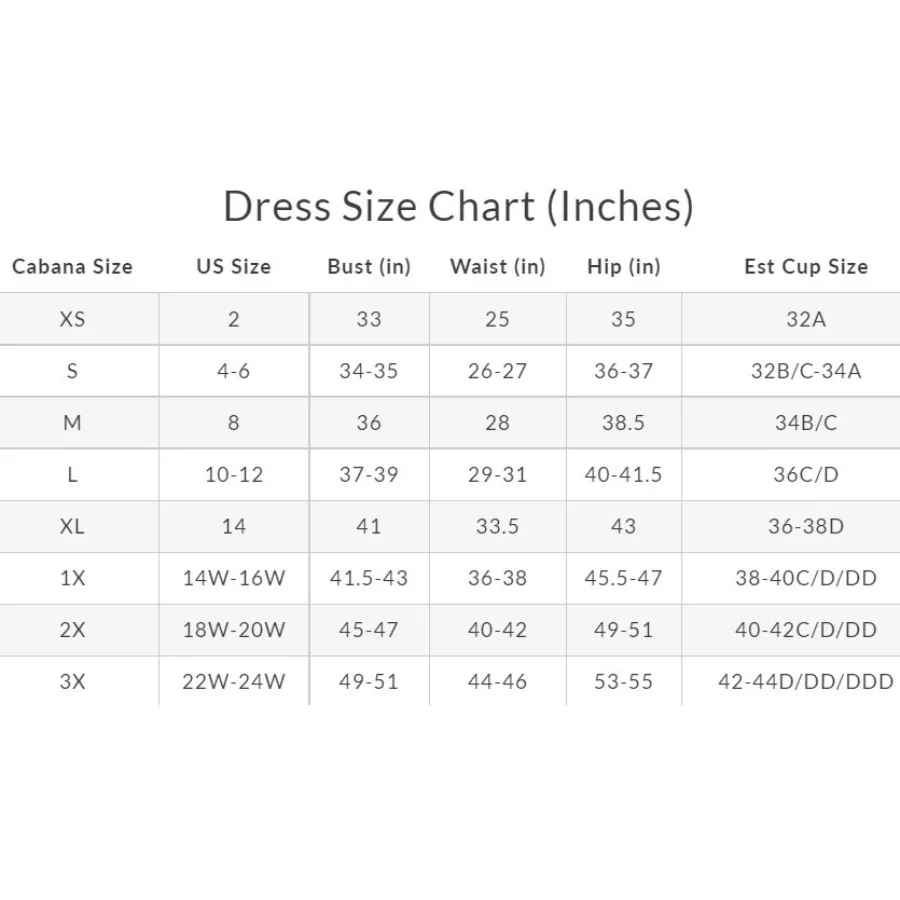
Task: Click the 45.5-47 hip measurement cell
Action: pyautogui.click(x=623, y=578)
